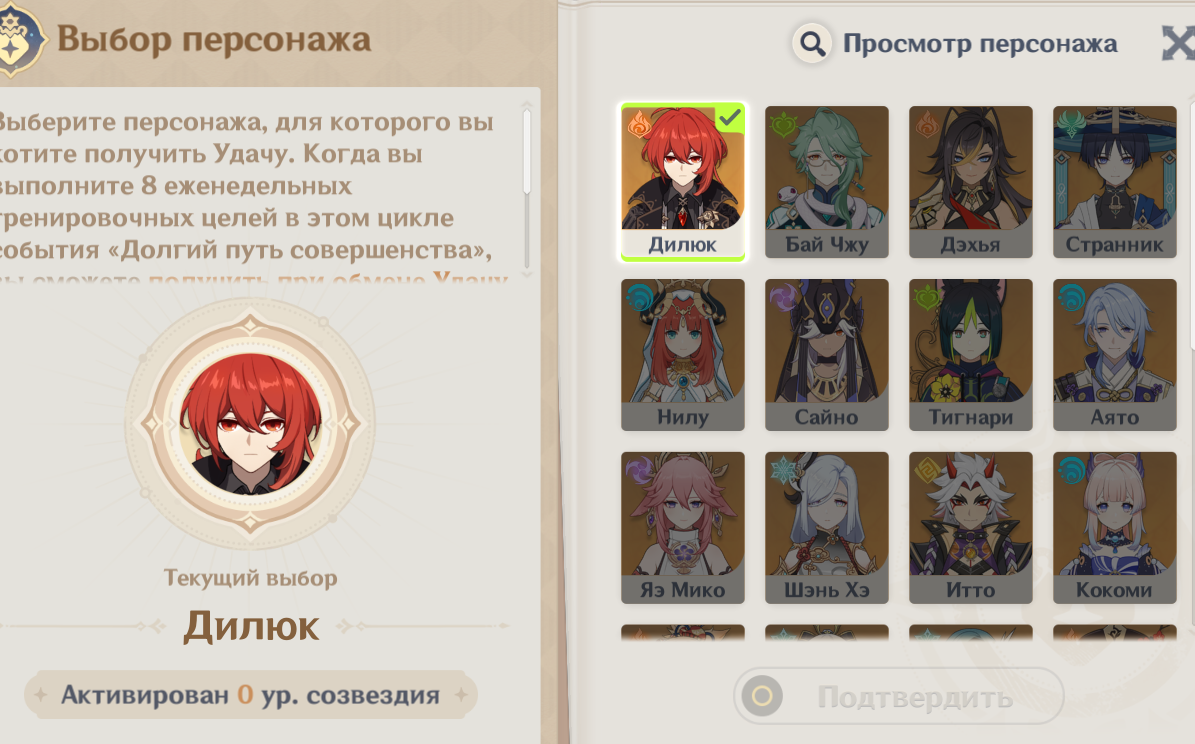Click the Geo element icon on Итто card
Image resolution: width=1195 pixels, height=744 pixels.
pyautogui.click(x=927, y=469)
